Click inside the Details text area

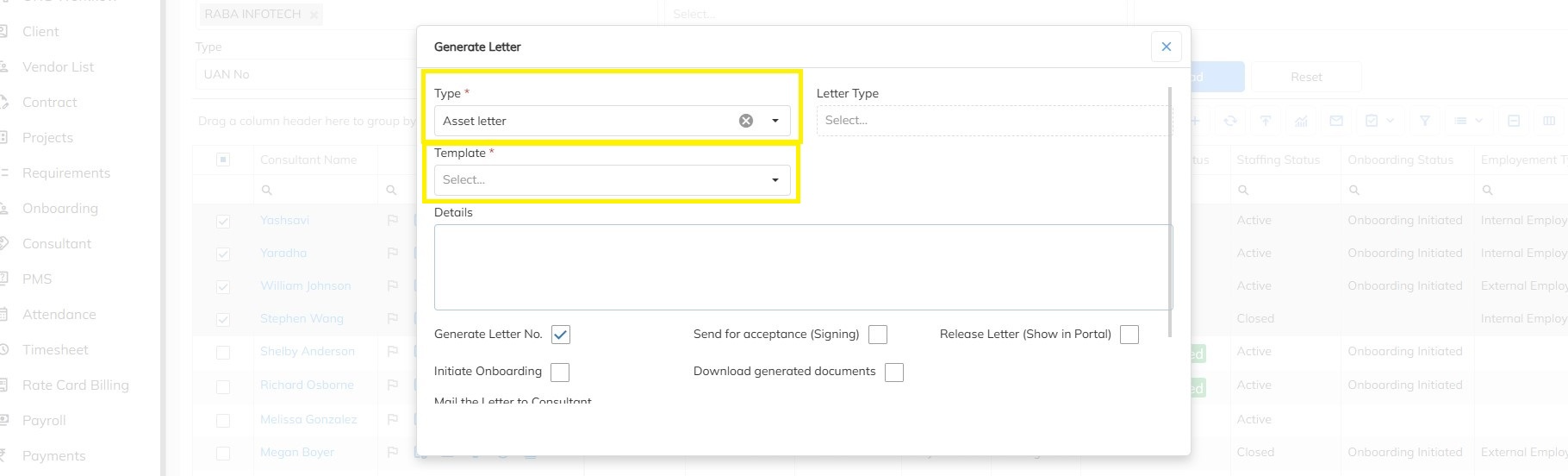coord(803,267)
